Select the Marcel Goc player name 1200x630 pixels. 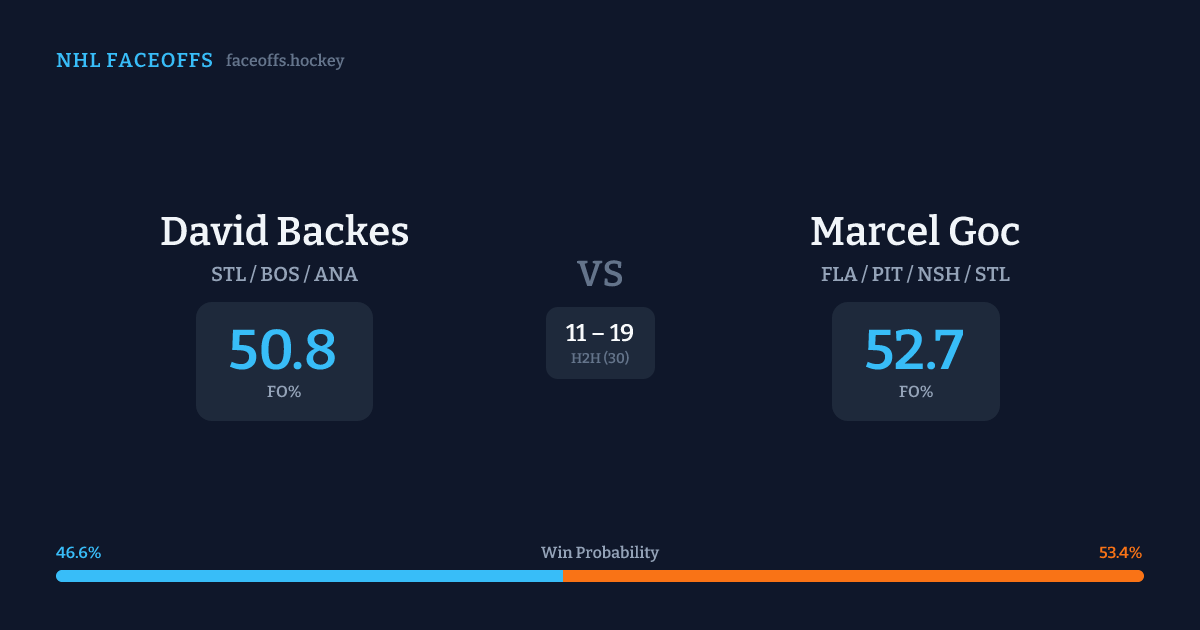(915, 231)
